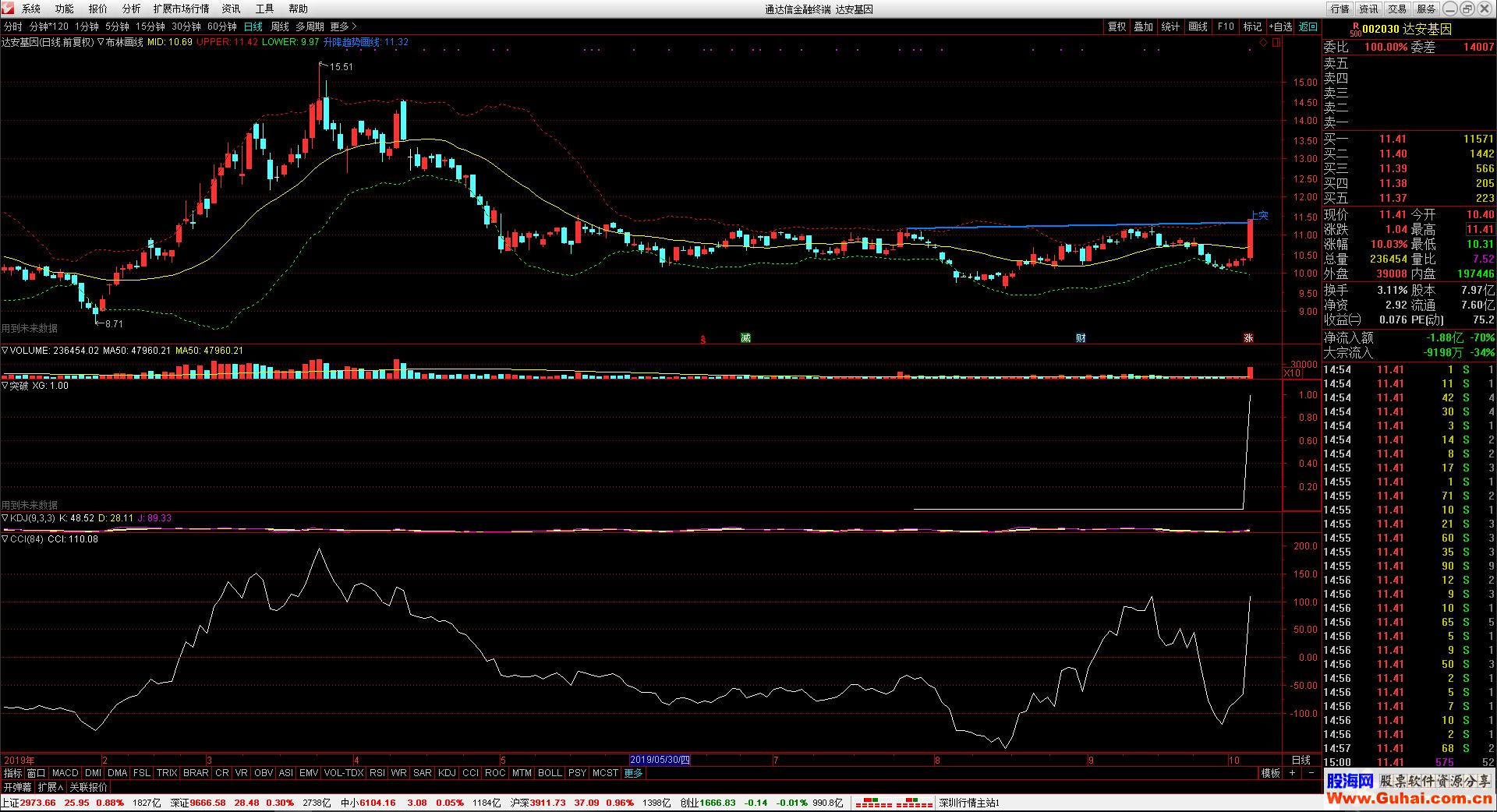Click the green 减 event marker
Image resolution: width=1497 pixels, height=812 pixels.
(x=745, y=337)
